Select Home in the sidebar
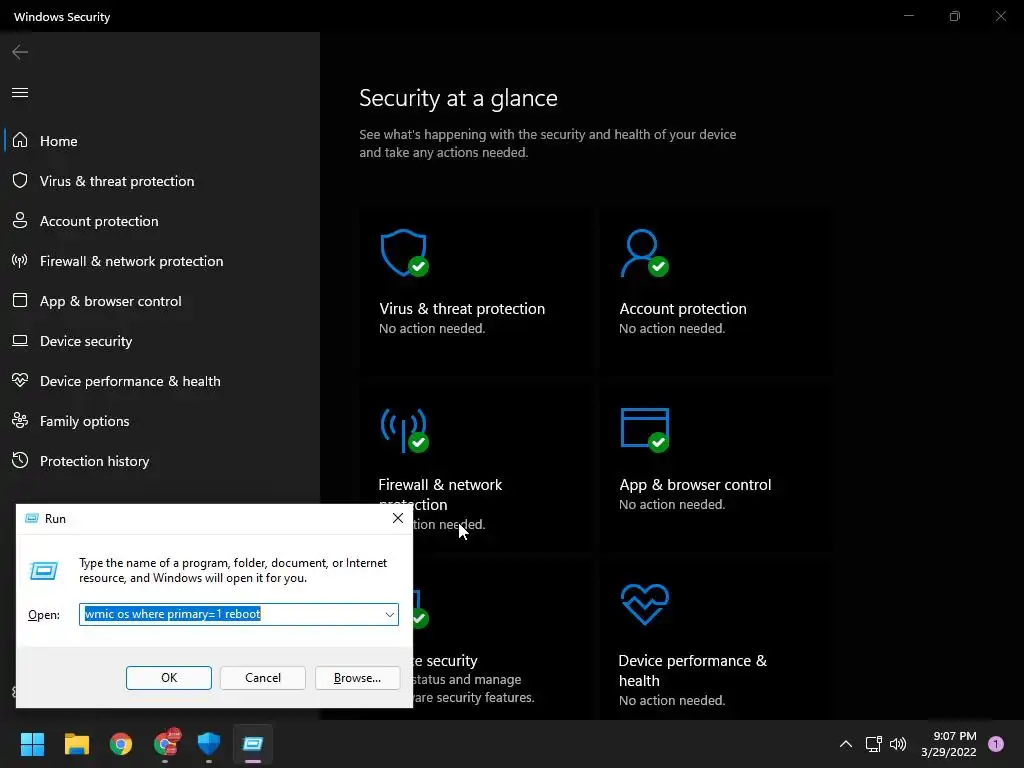 (x=160, y=141)
